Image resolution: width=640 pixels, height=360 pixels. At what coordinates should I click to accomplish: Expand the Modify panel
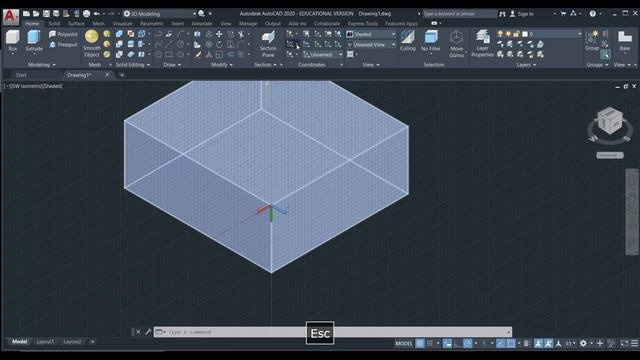pyautogui.click(x=222, y=64)
